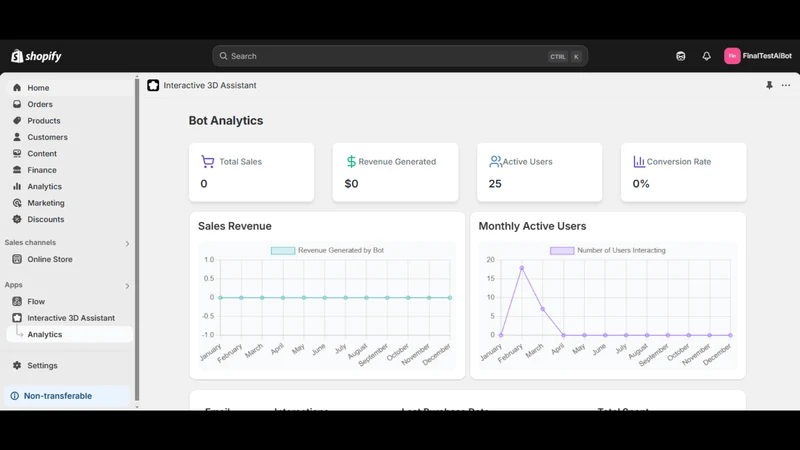The width and height of the screenshot is (800, 450).
Task: Pin the Interactive 3D Assistant app
Action: click(x=769, y=85)
